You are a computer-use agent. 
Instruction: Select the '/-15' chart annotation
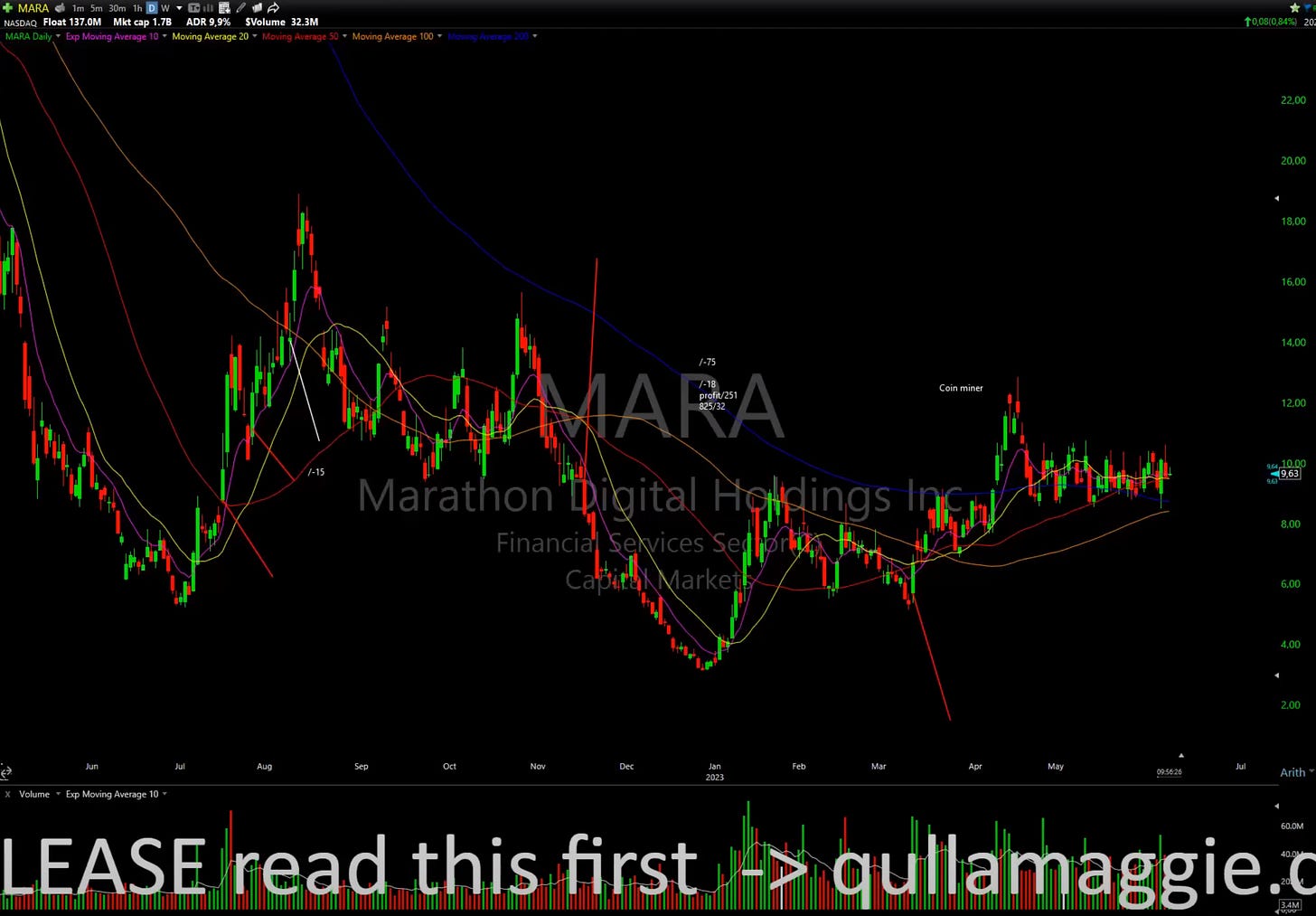pos(315,472)
